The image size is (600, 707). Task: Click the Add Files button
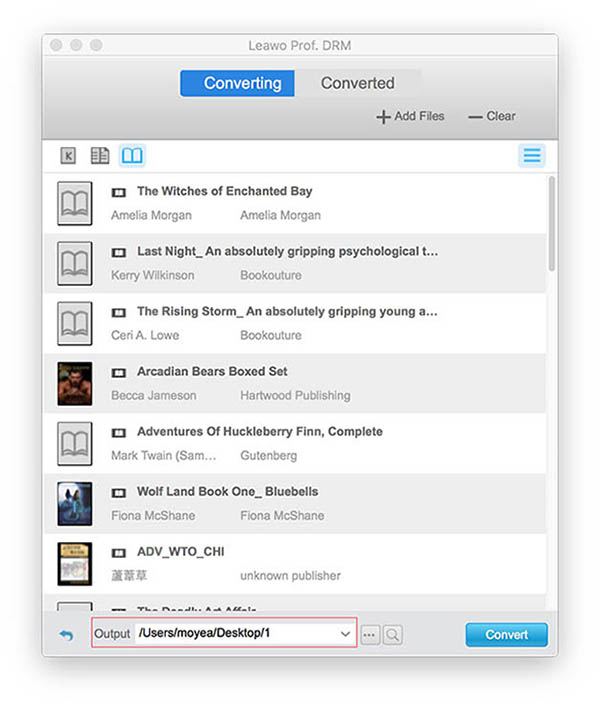(x=410, y=117)
